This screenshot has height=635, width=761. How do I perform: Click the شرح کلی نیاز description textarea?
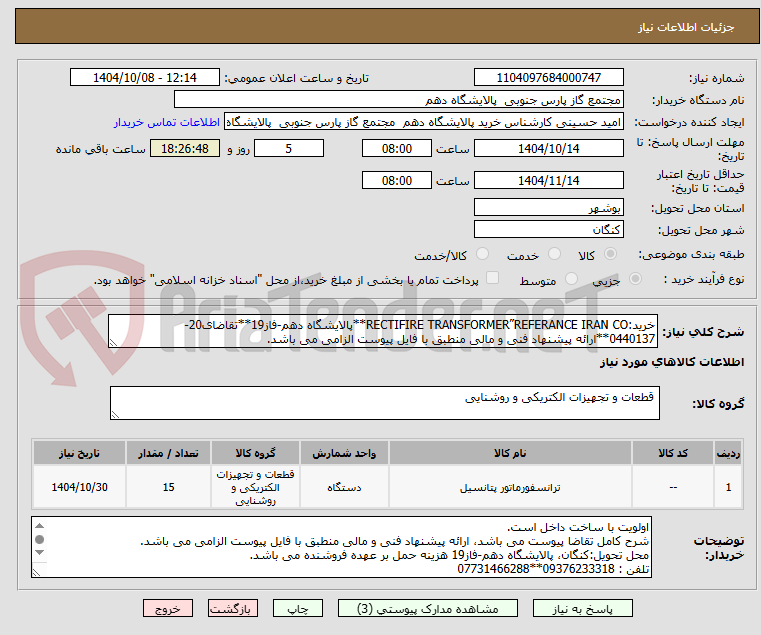click(383, 331)
